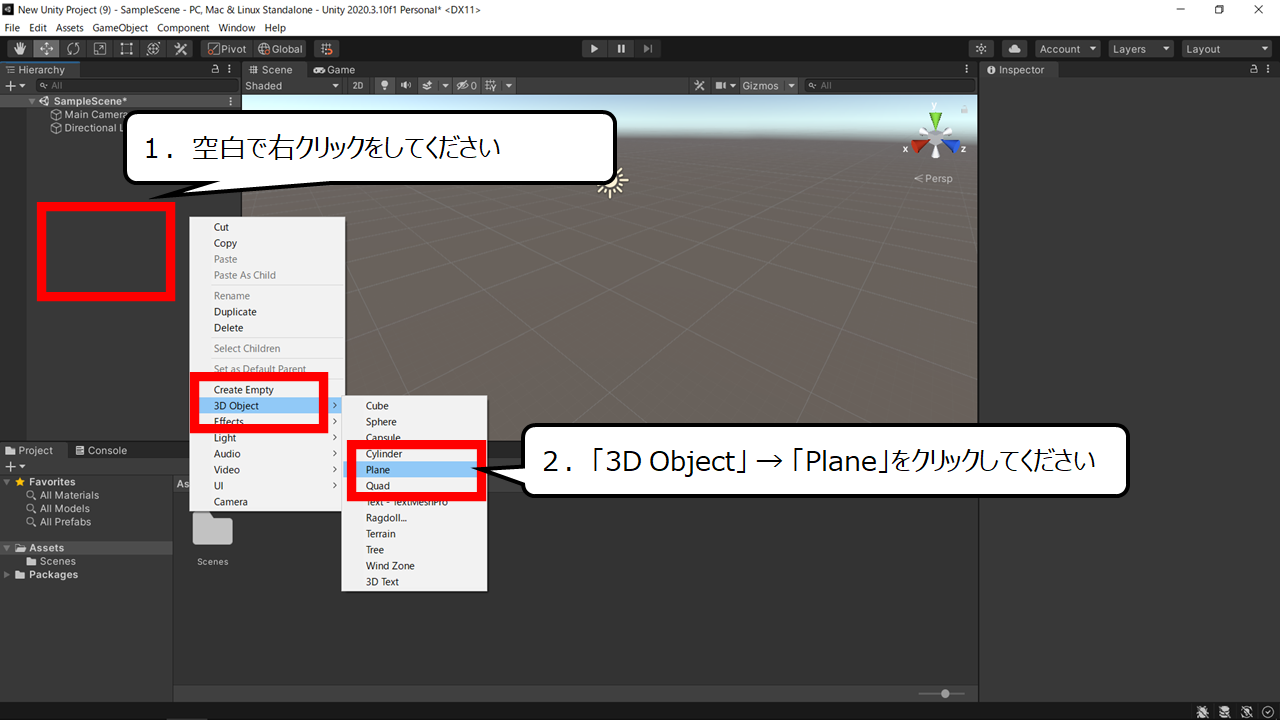Click the Play button
The image size is (1280, 720).
tap(594, 49)
